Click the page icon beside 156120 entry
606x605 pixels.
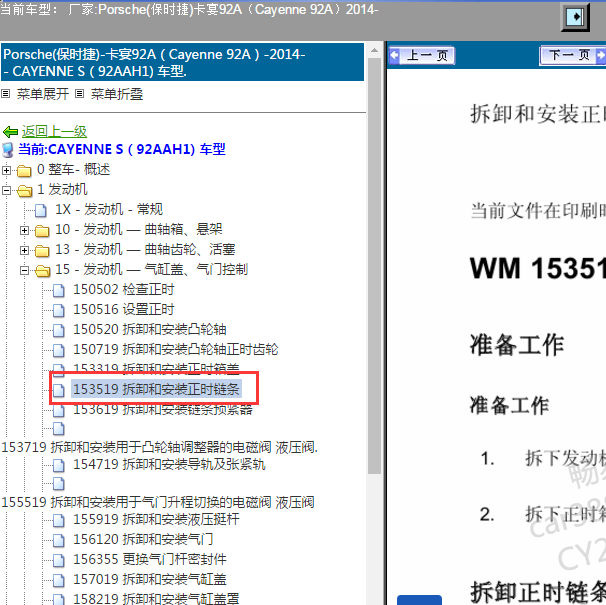[59, 541]
